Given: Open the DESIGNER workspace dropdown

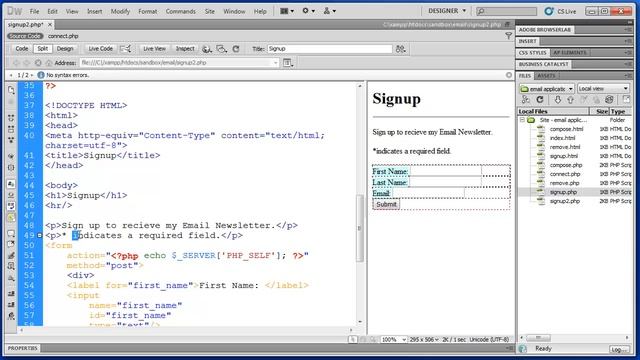Looking at the screenshot, I should click(447, 11).
